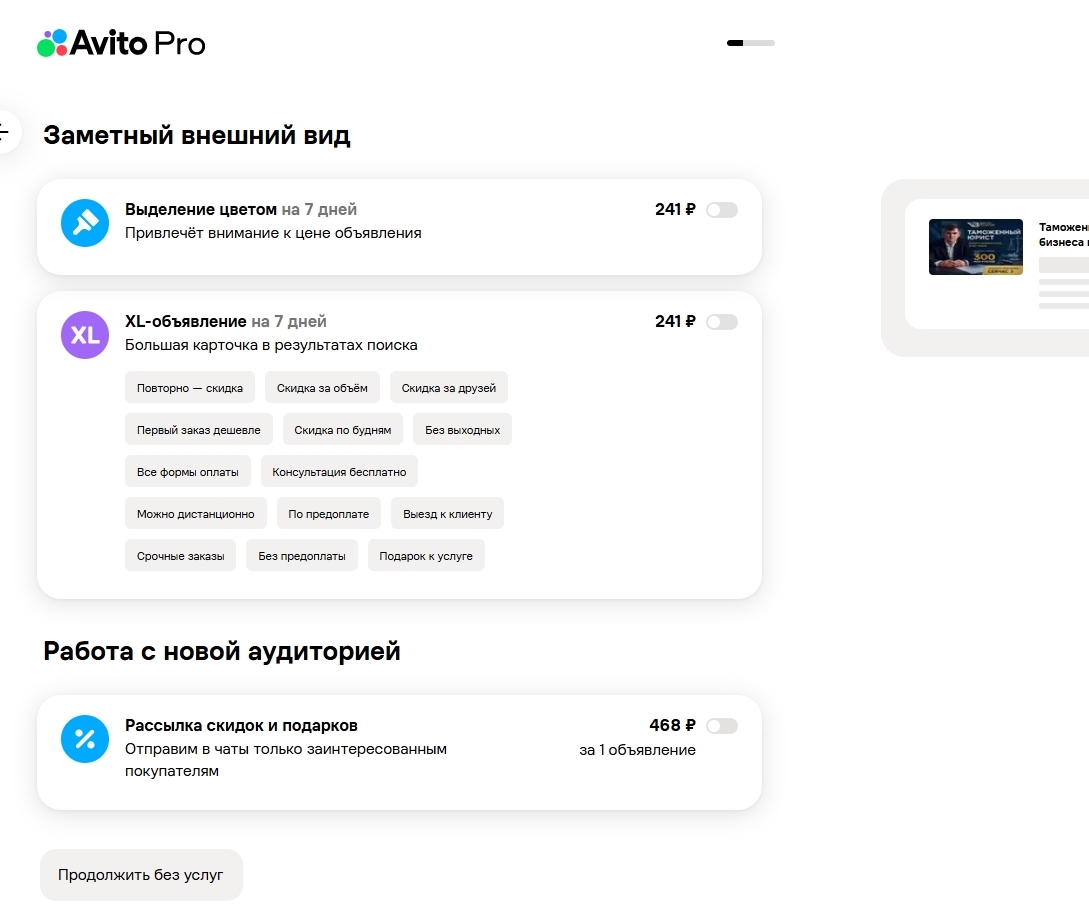This screenshot has width=1089, height=912.
Task: Choose the Скидка за друзей tag
Action: pos(449,388)
